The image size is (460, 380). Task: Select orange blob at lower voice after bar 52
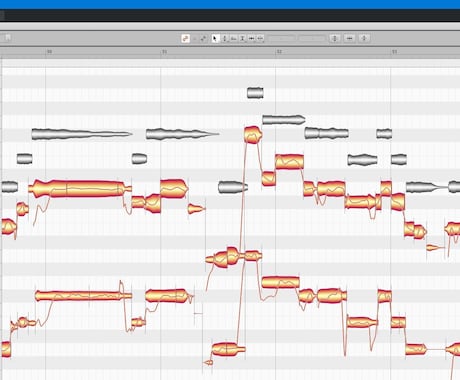coord(281,283)
